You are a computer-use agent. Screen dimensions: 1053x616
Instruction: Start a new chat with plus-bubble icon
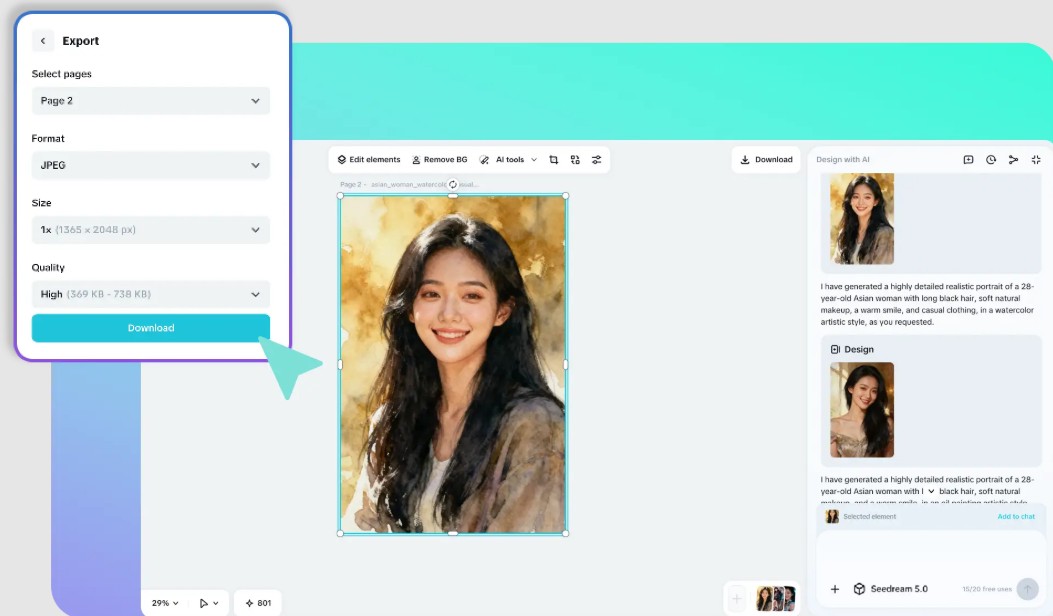[968, 160]
